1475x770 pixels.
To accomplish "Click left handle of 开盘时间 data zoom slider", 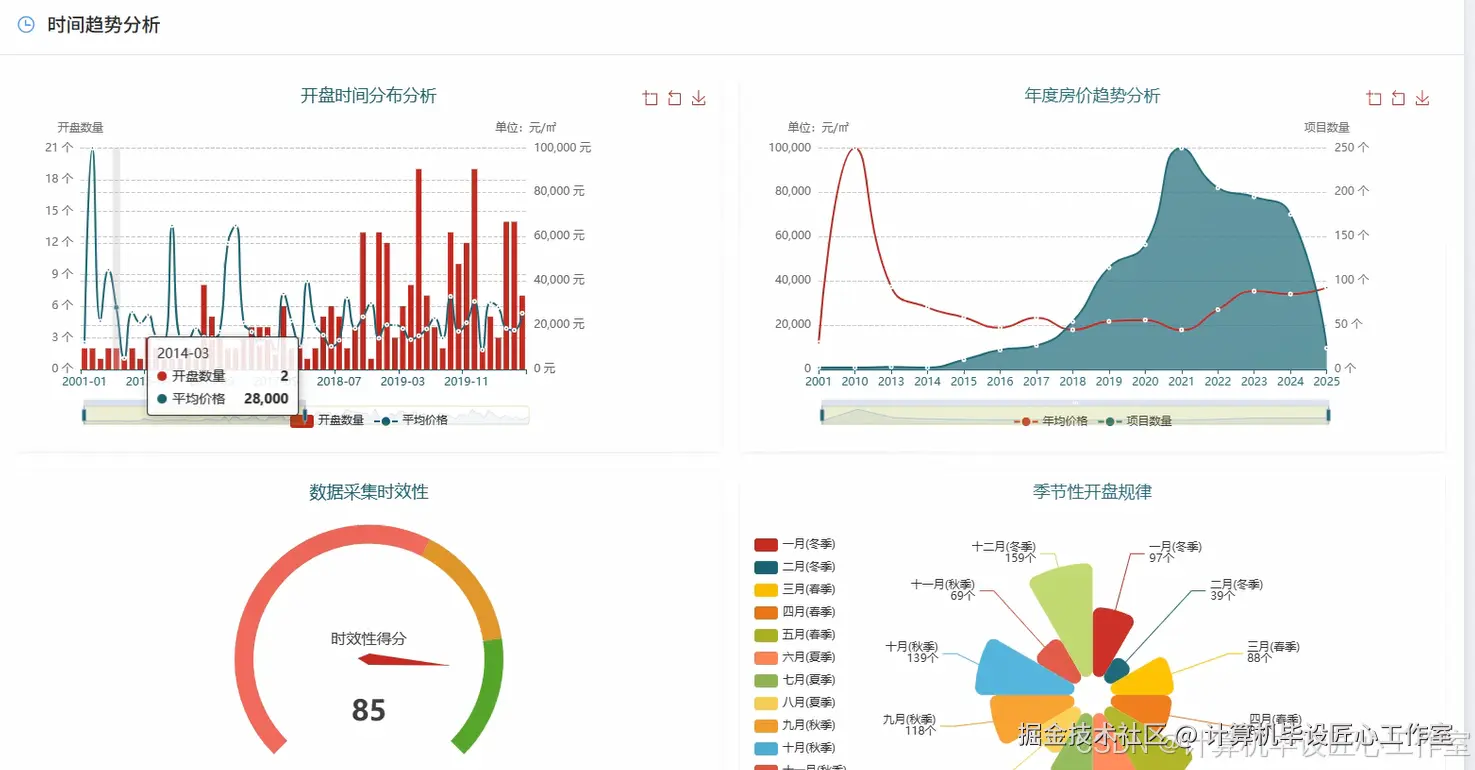I will coord(84,414).
